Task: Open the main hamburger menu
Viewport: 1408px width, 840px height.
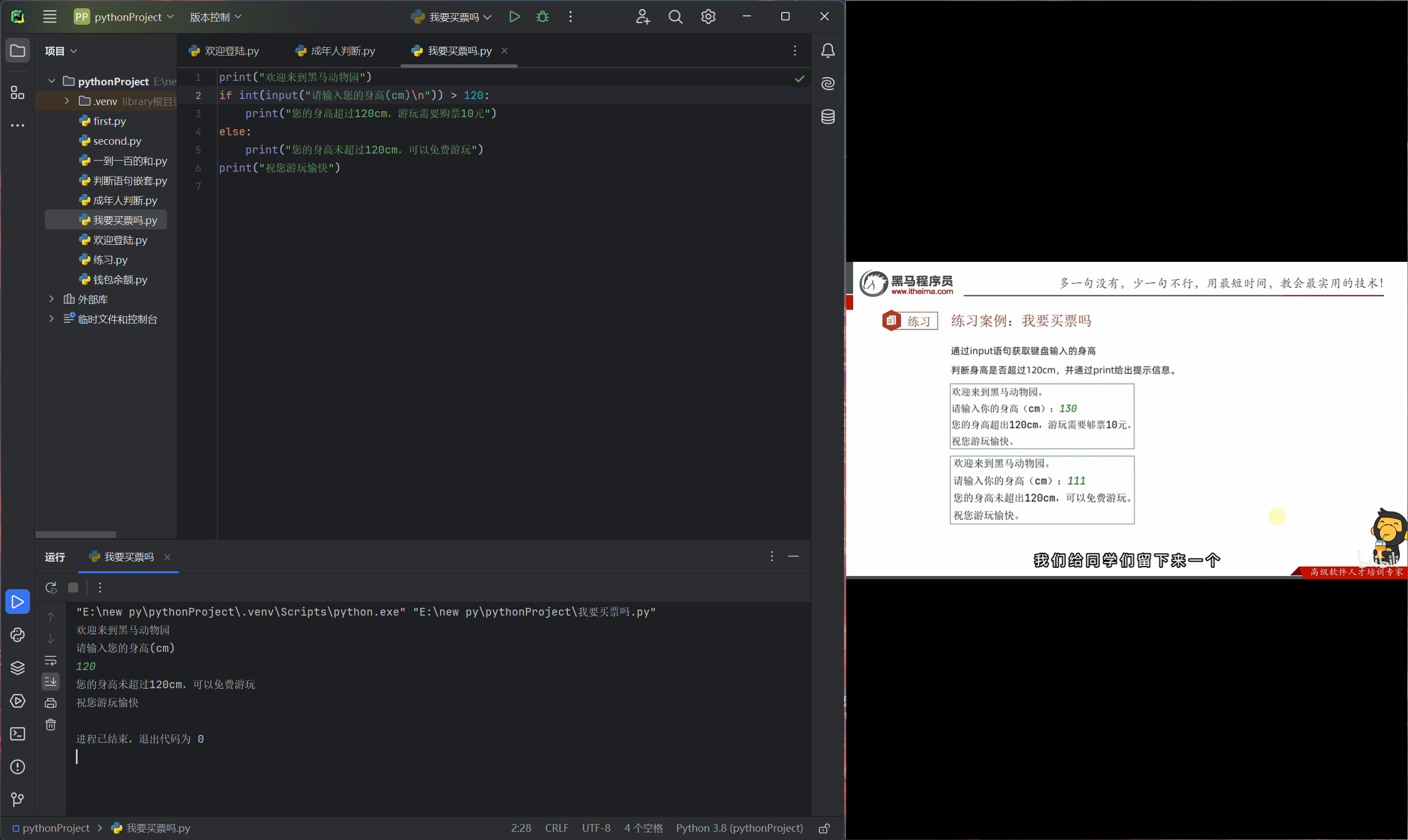Action: [x=50, y=17]
